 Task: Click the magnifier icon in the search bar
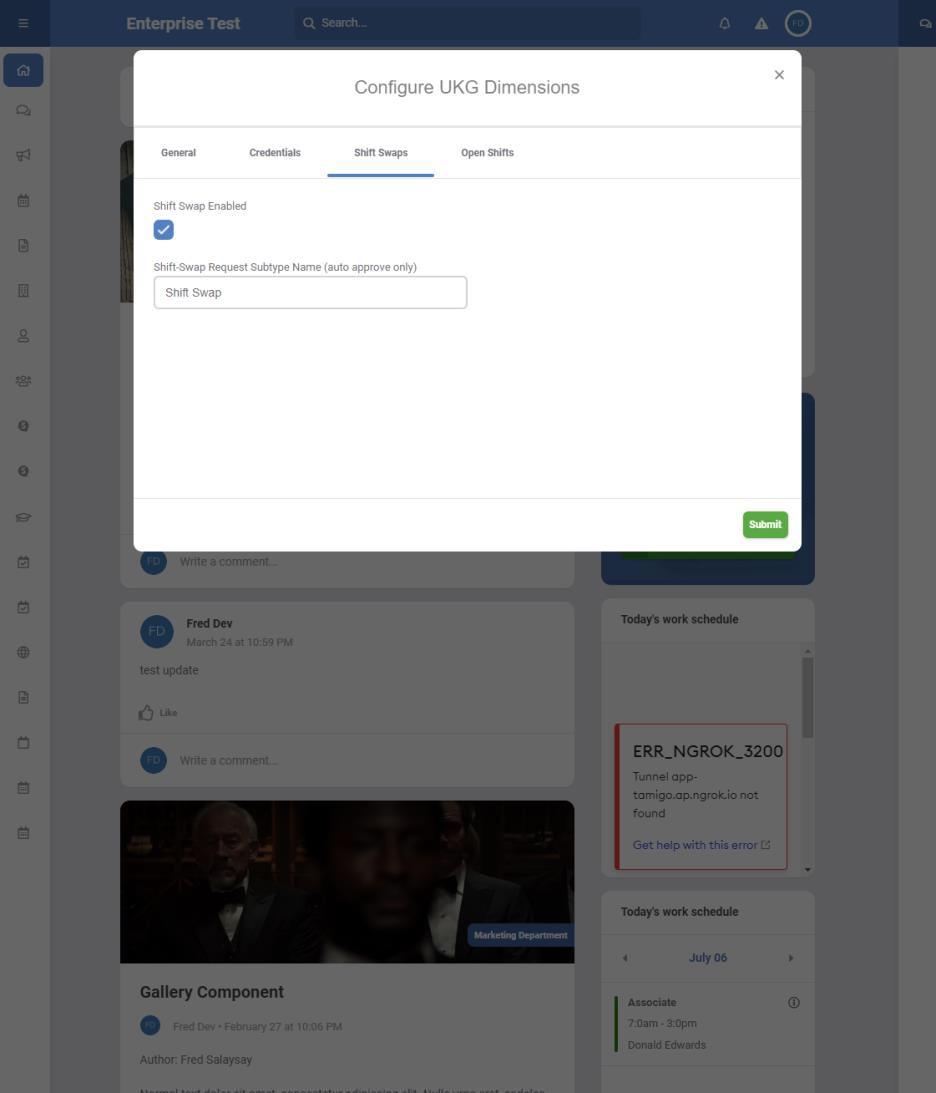[309, 23]
